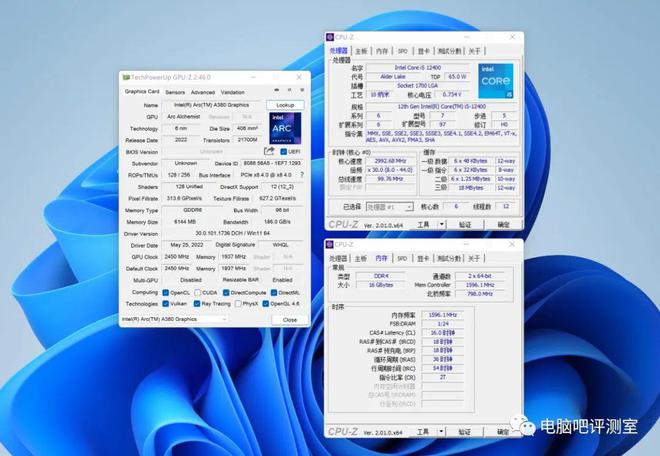Click the GPU-Z refresh icon
Image resolution: width=660 pixels, height=456 pixels.
pyautogui.click(x=288, y=92)
